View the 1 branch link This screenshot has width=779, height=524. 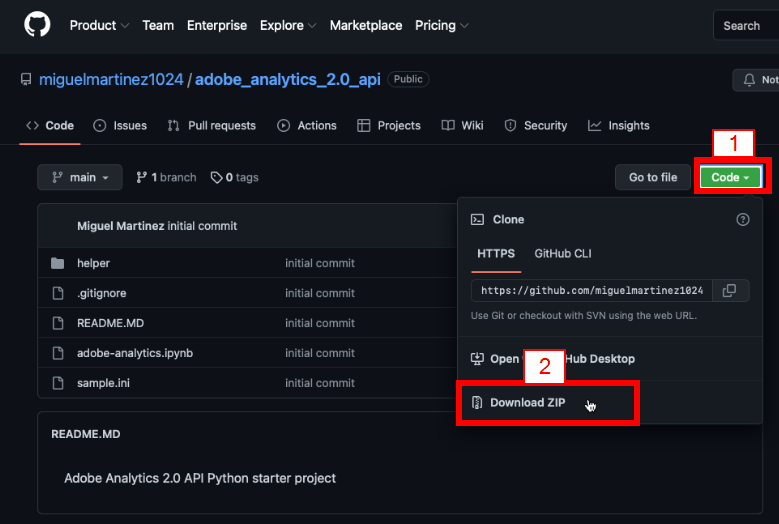[166, 177]
